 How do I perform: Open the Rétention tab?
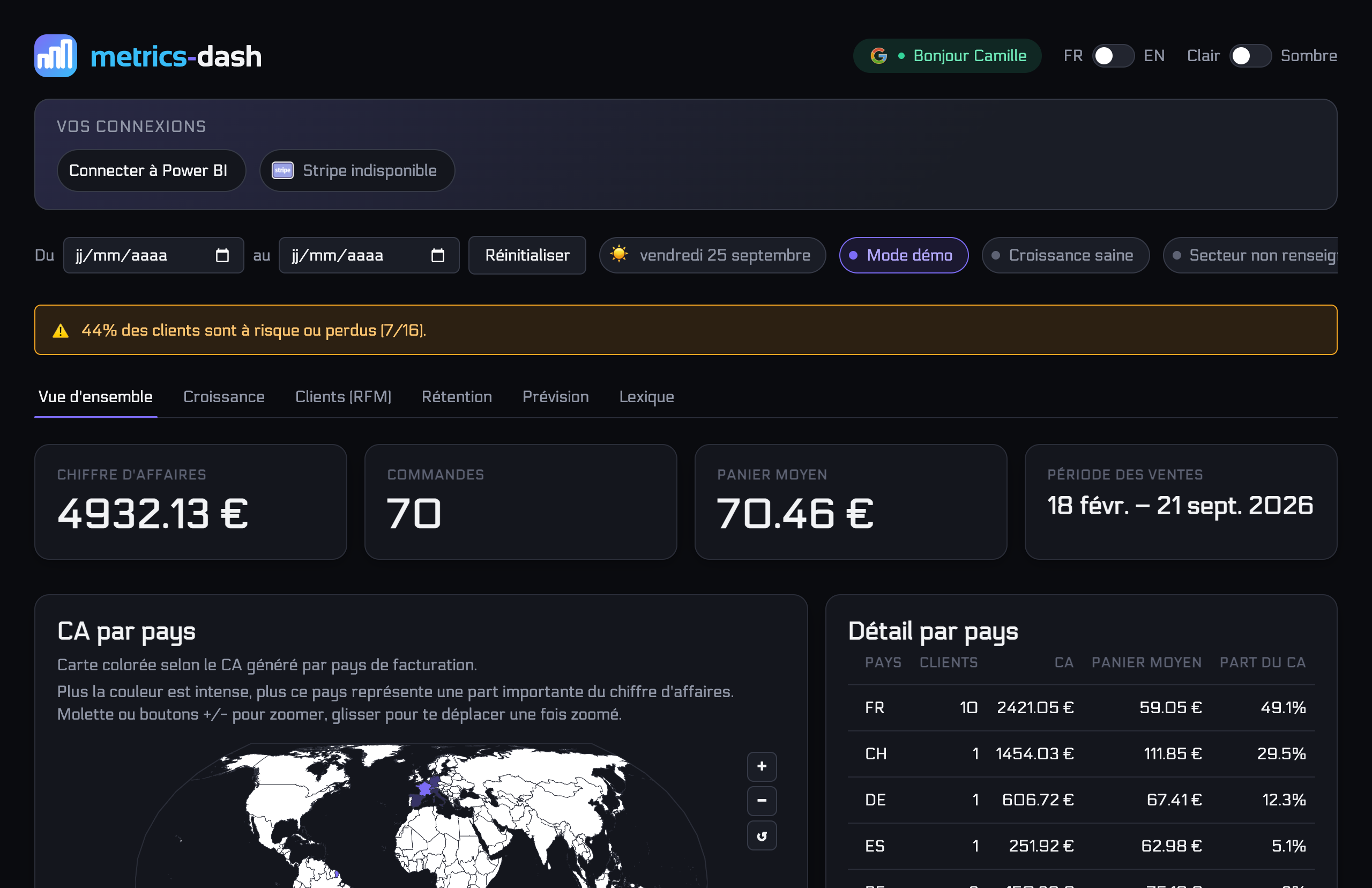coord(457,397)
